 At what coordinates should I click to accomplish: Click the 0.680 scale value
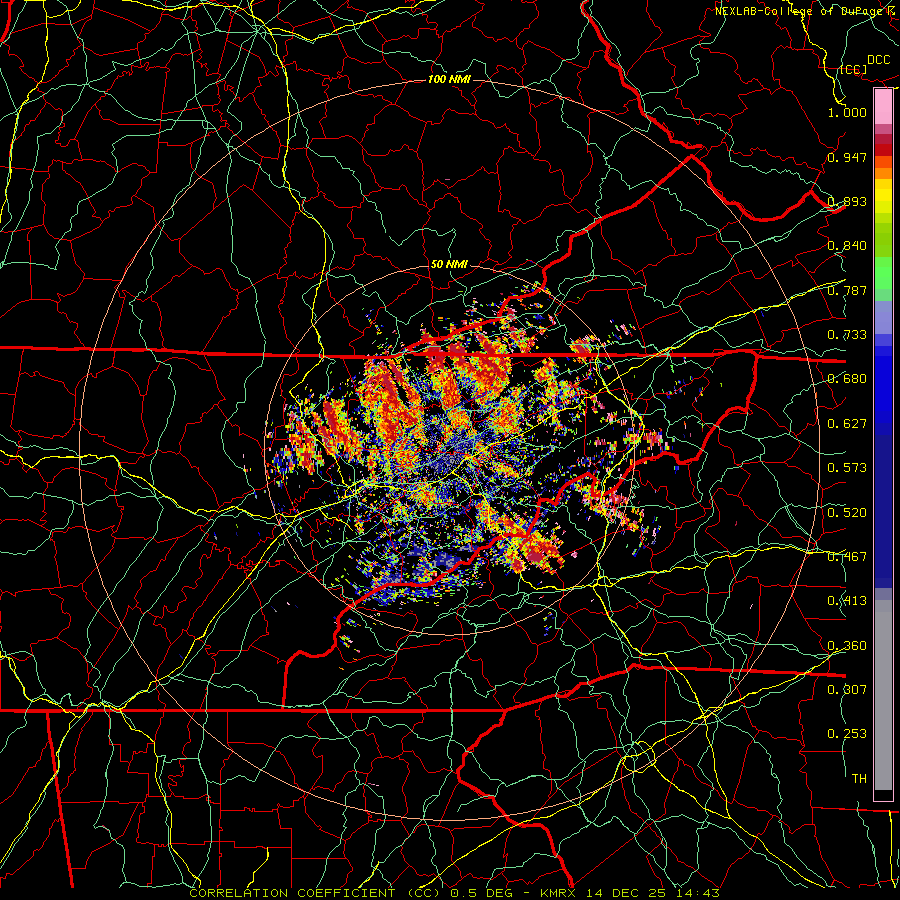pos(847,379)
